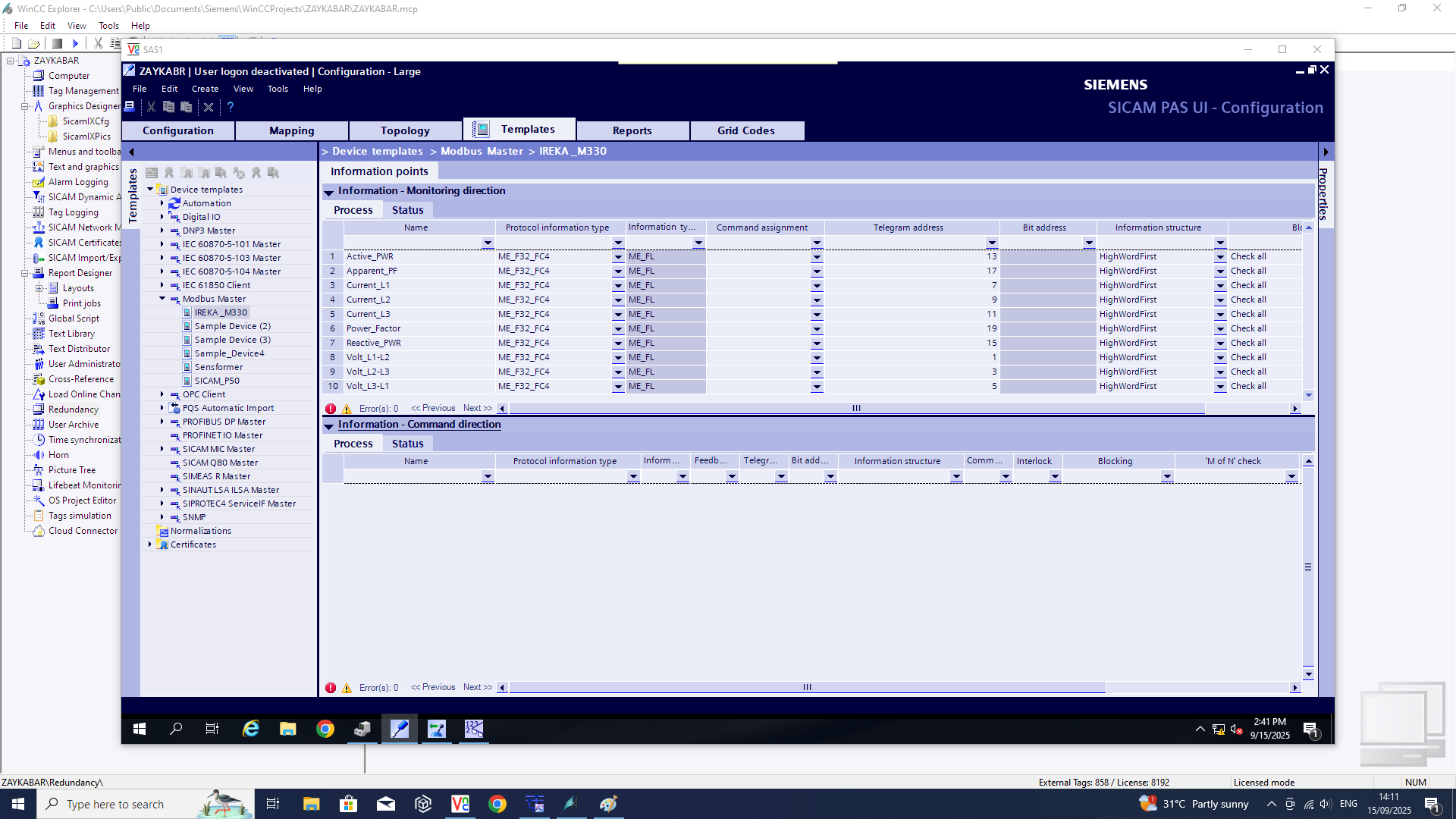Click the yellow warning icon in command grid
1456x819 pixels.
pos(347,688)
